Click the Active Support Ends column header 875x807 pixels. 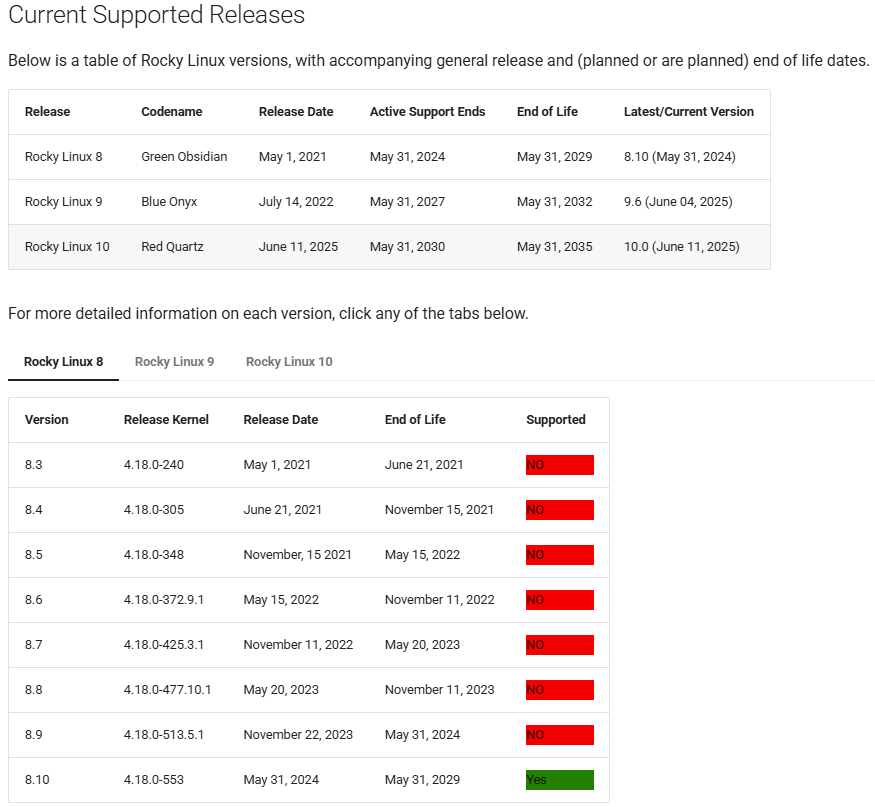[x=427, y=112]
